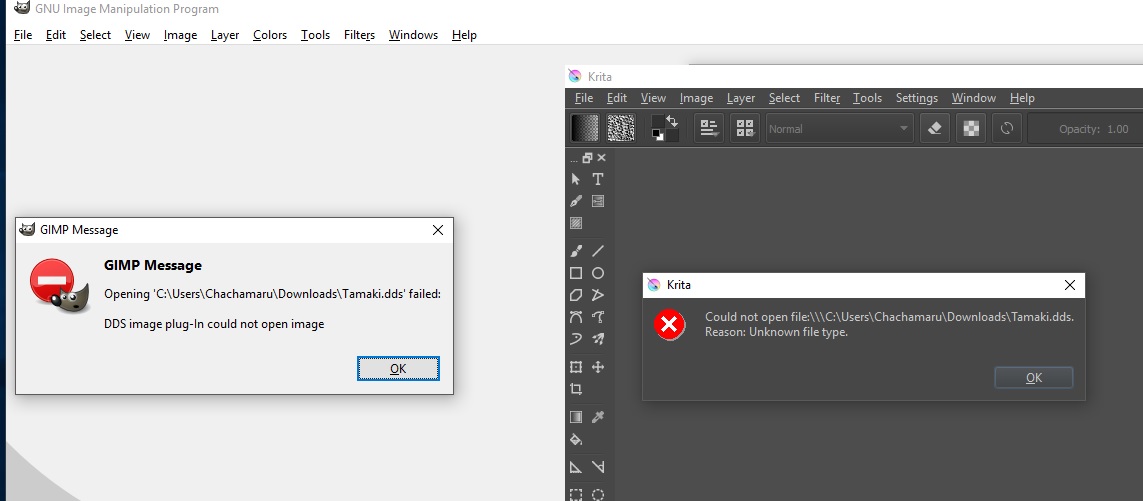1143x501 pixels.
Task: Open Krita's brush presets chooser
Action: [x=744, y=128]
